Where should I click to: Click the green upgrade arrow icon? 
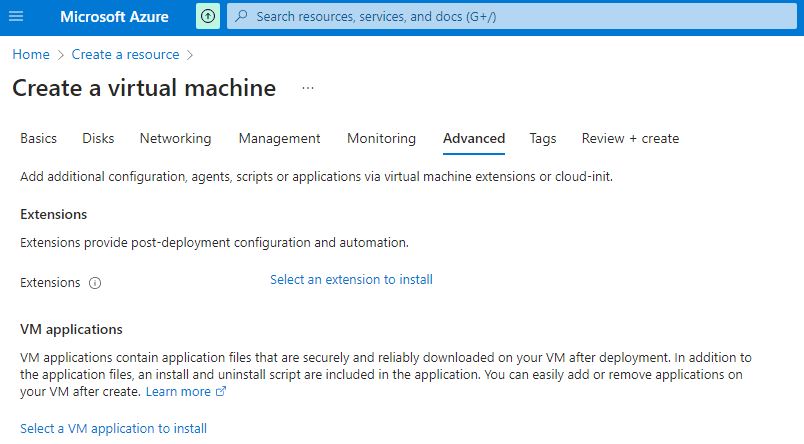(207, 17)
